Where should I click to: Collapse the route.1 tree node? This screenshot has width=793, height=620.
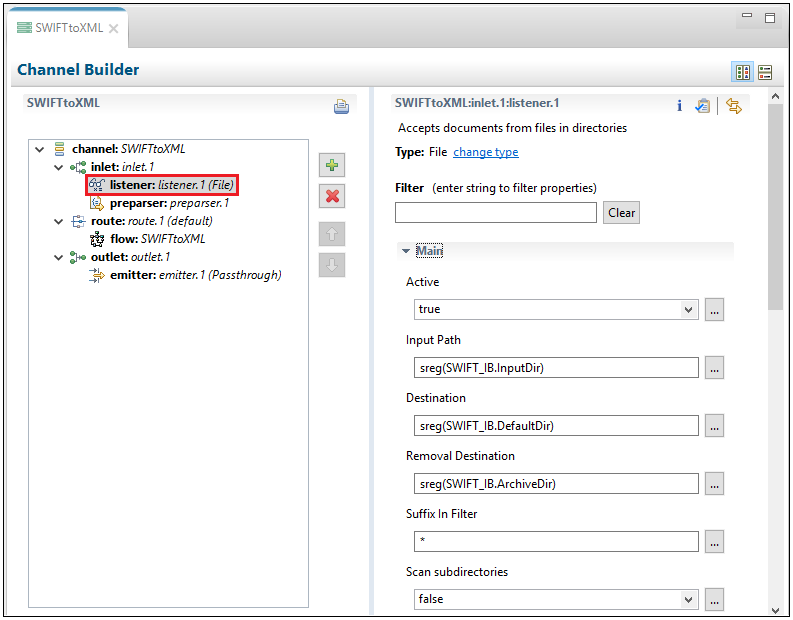click(x=59, y=222)
